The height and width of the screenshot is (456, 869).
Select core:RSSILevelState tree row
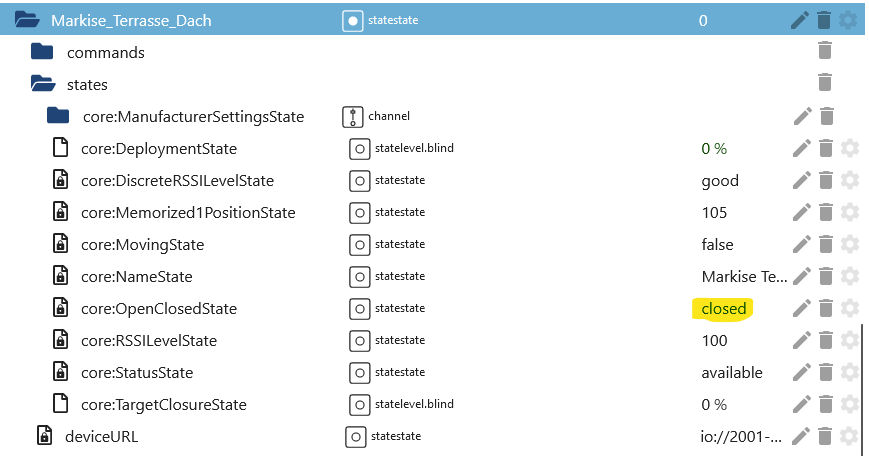[x=149, y=340]
